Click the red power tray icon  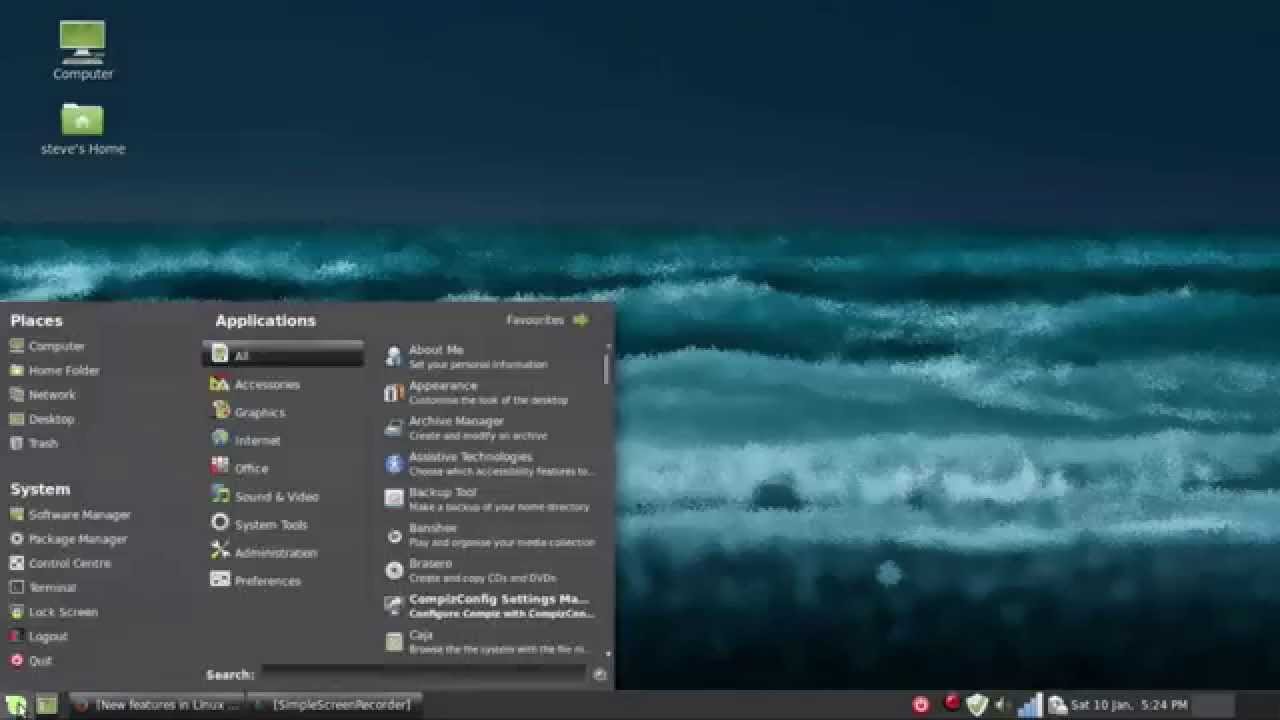click(x=921, y=705)
